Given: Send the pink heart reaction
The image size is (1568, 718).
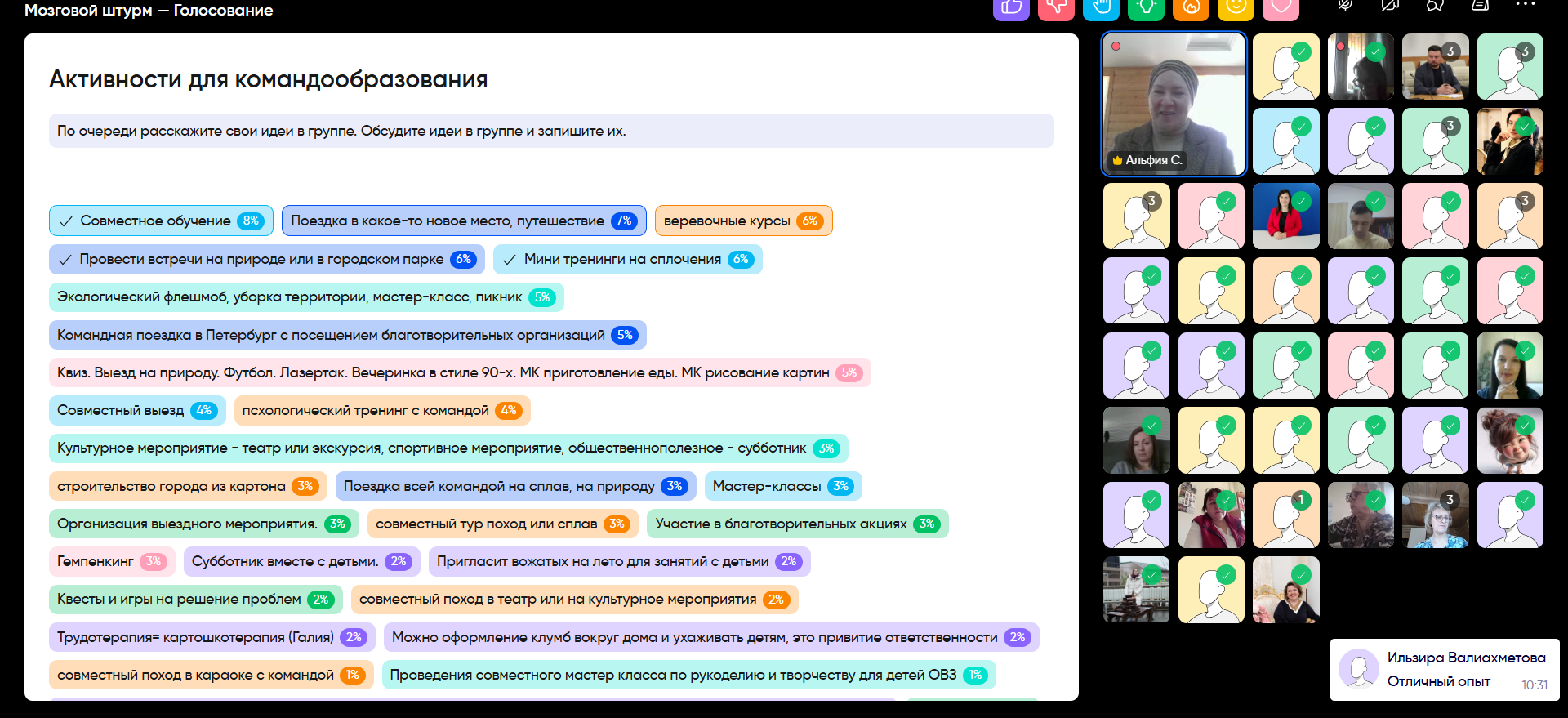Looking at the screenshot, I should 1281,8.
